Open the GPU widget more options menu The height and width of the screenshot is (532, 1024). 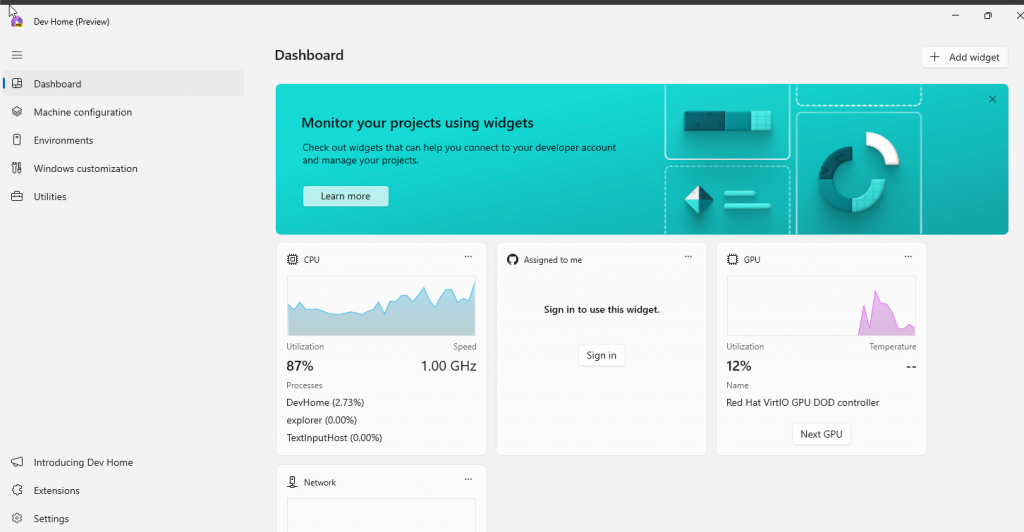(x=908, y=257)
